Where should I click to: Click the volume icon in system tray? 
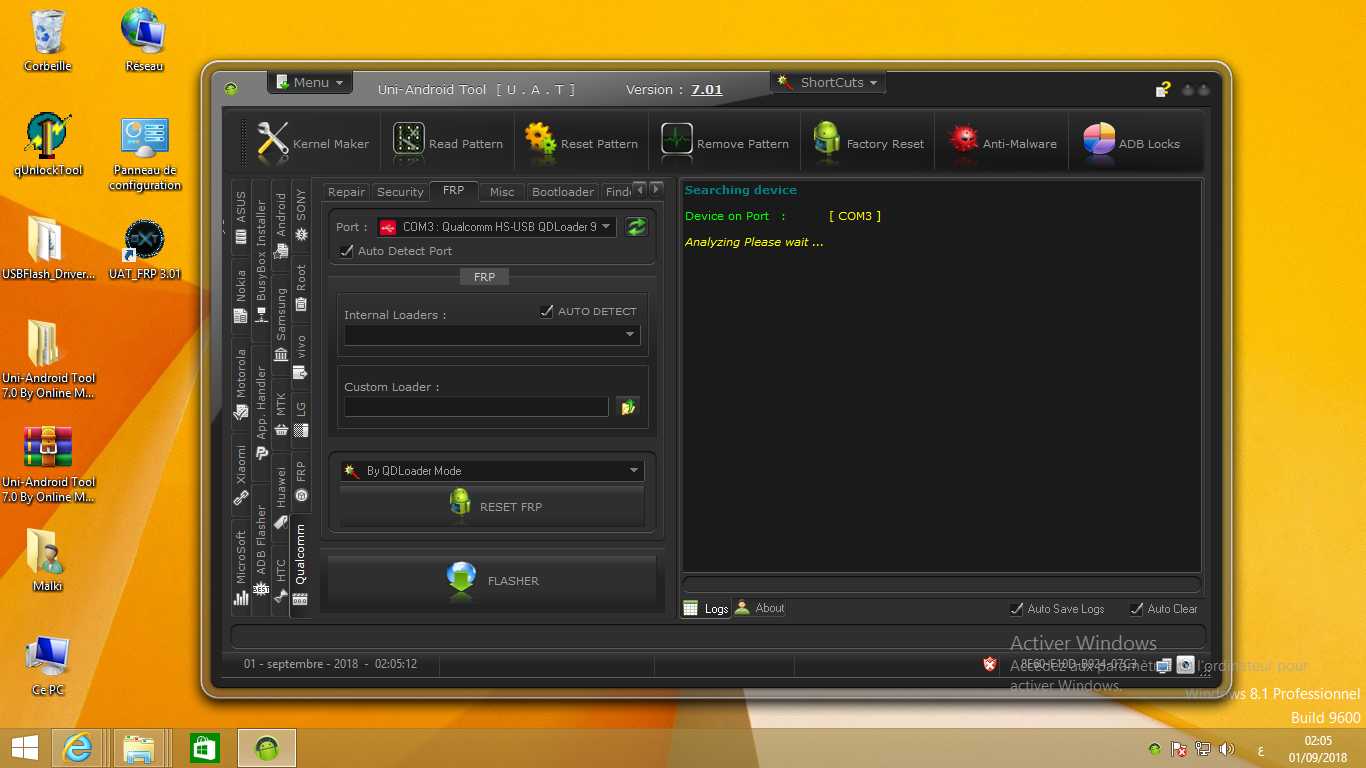pyautogui.click(x=1227, y=749)
